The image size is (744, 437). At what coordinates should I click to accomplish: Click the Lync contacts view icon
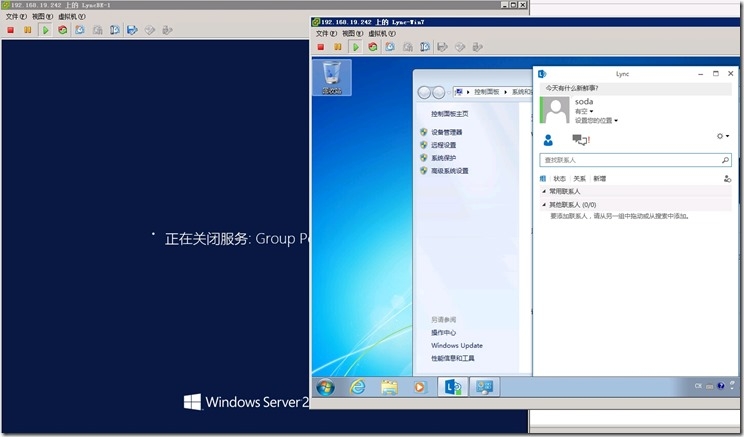(x=548, y=139)
